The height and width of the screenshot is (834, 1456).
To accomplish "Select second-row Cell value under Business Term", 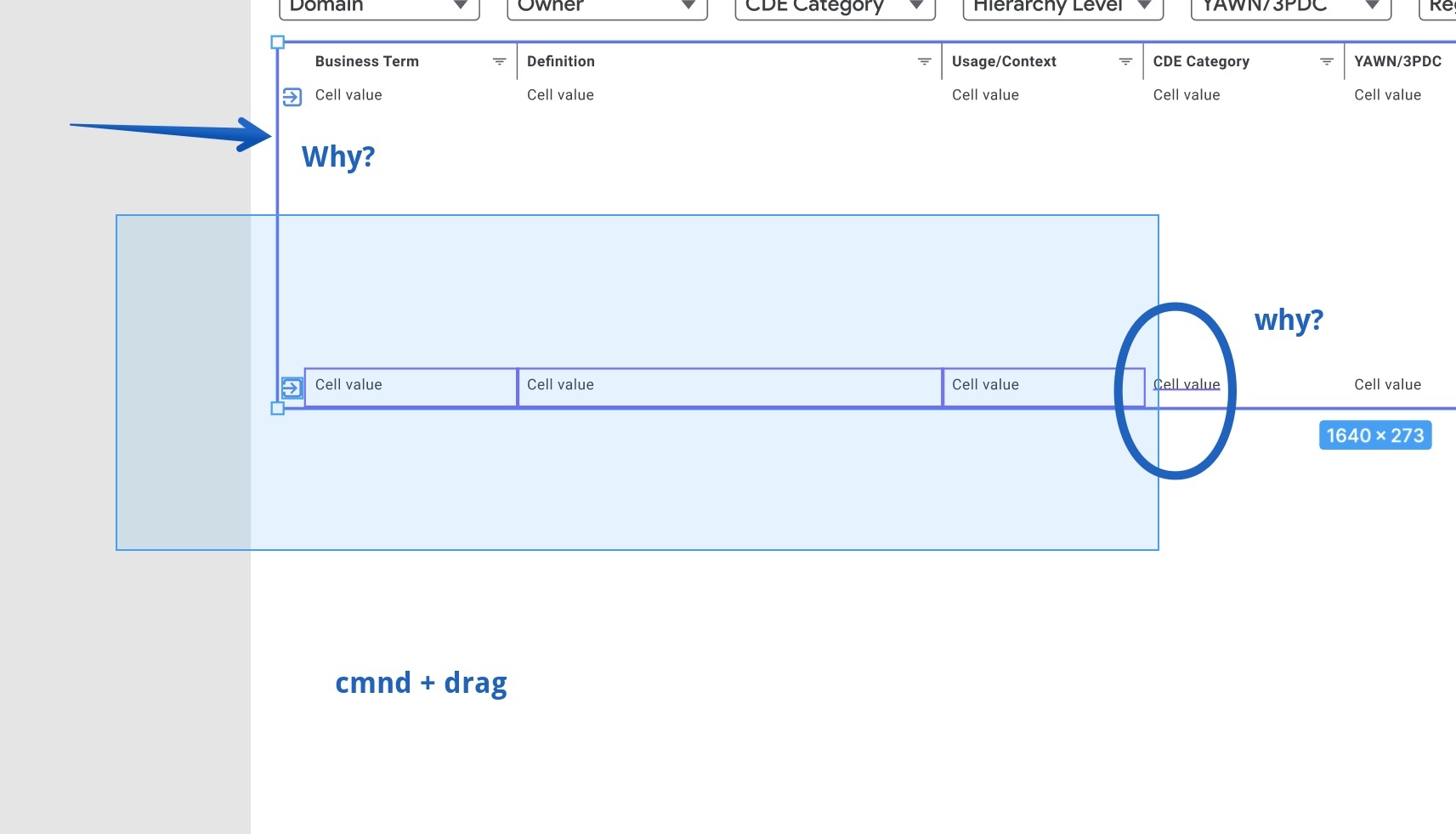I will tap(348, 385).
